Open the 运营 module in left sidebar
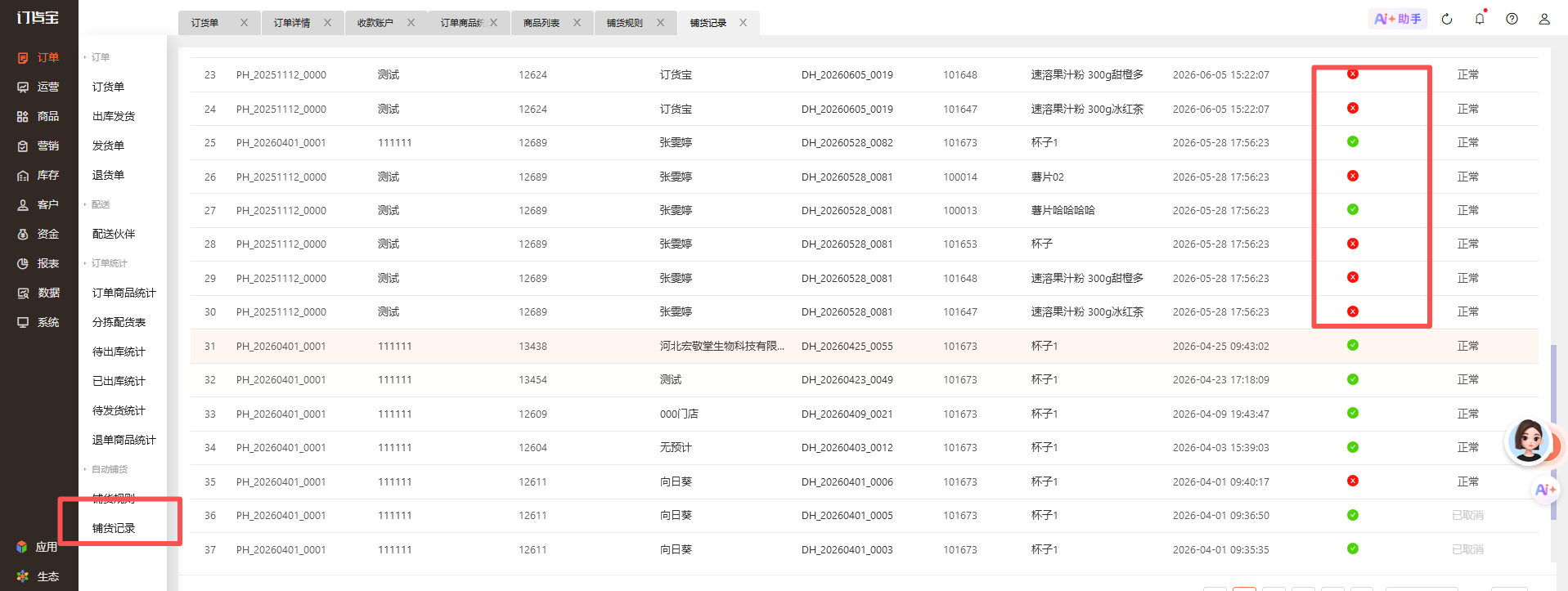The image size is (1568, 591). [x=38, y=87]
